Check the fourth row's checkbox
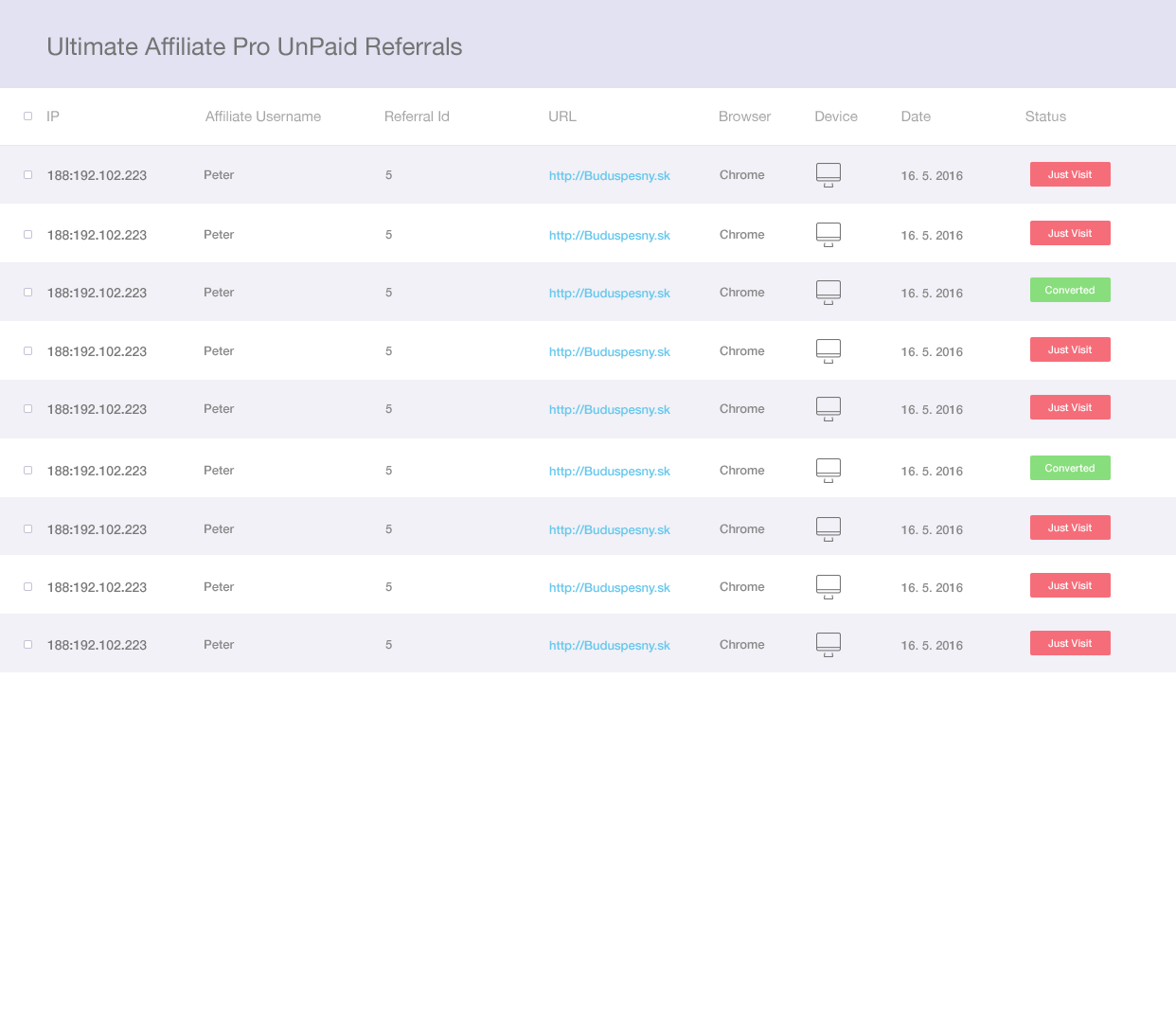The image size is (1176, 1036). (27, 350)
